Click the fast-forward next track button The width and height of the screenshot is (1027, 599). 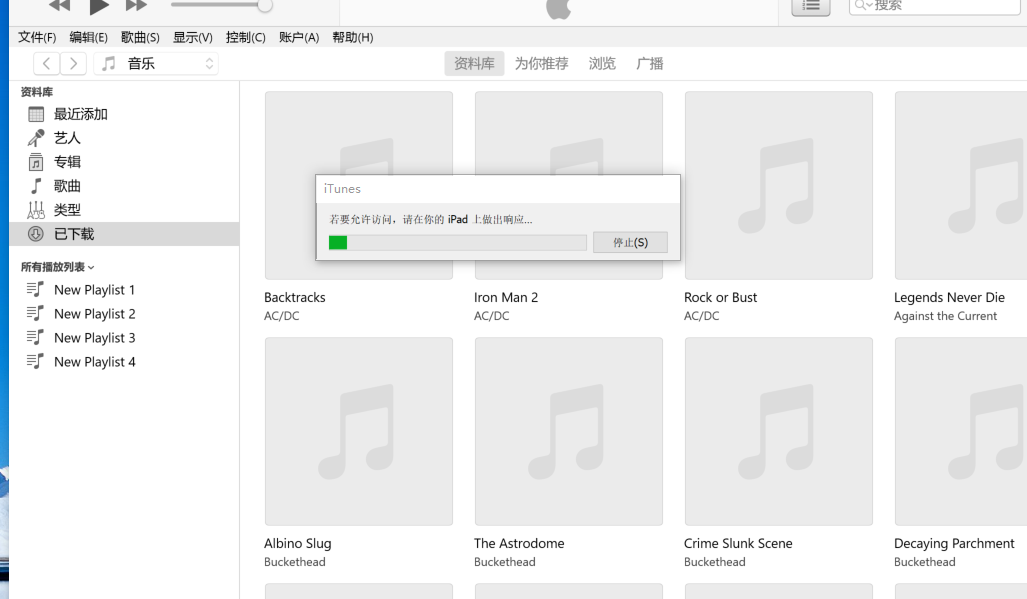pos(136,5)
